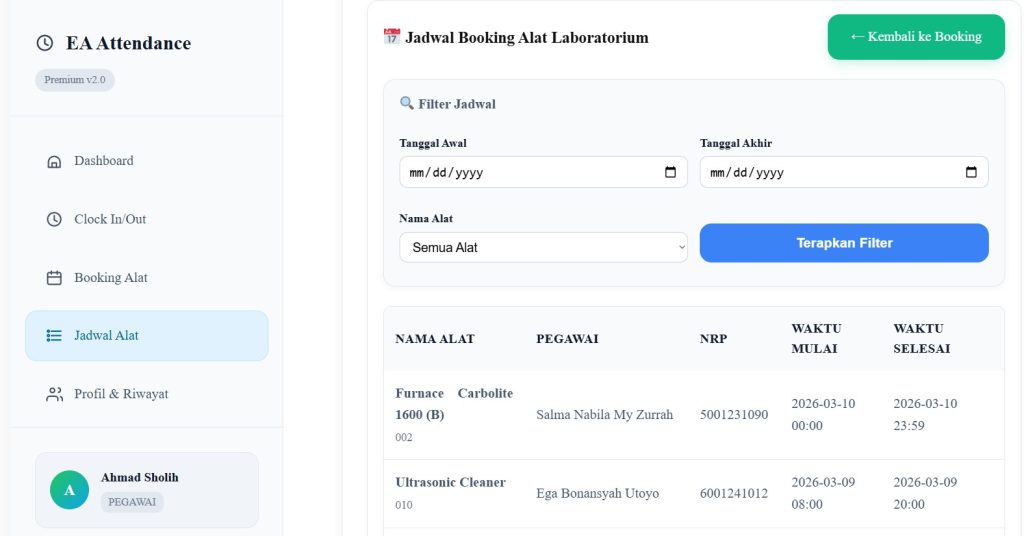
Task: Click the Premium v2.0 badge
Action: (x=75, y=80)
